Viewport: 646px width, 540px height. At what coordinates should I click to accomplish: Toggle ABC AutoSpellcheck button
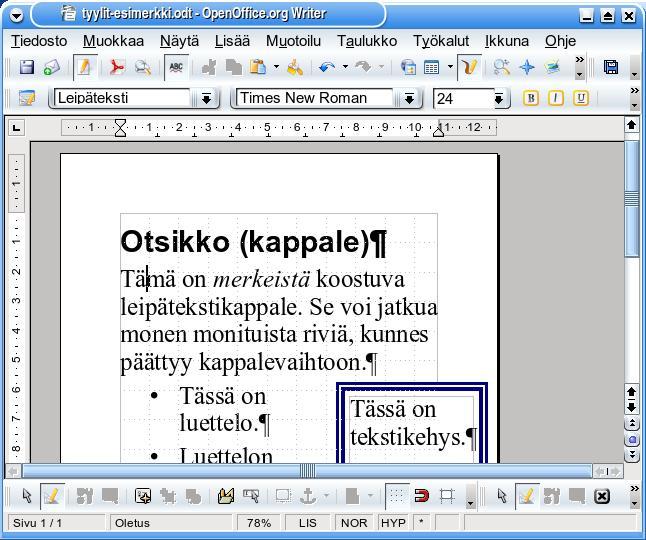176,67
